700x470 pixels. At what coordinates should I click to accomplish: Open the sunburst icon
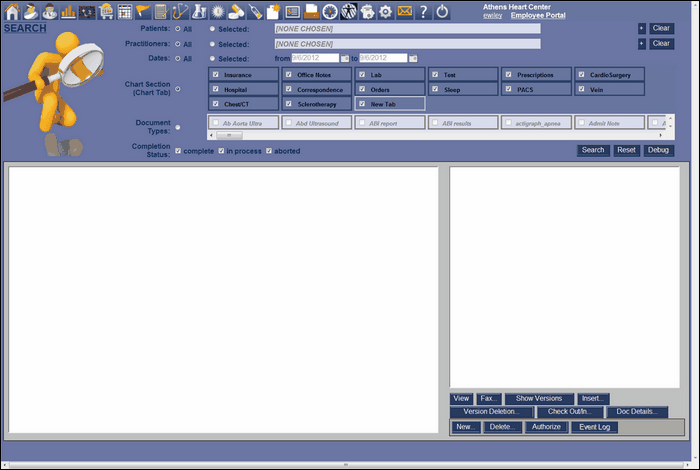point(218,12)
